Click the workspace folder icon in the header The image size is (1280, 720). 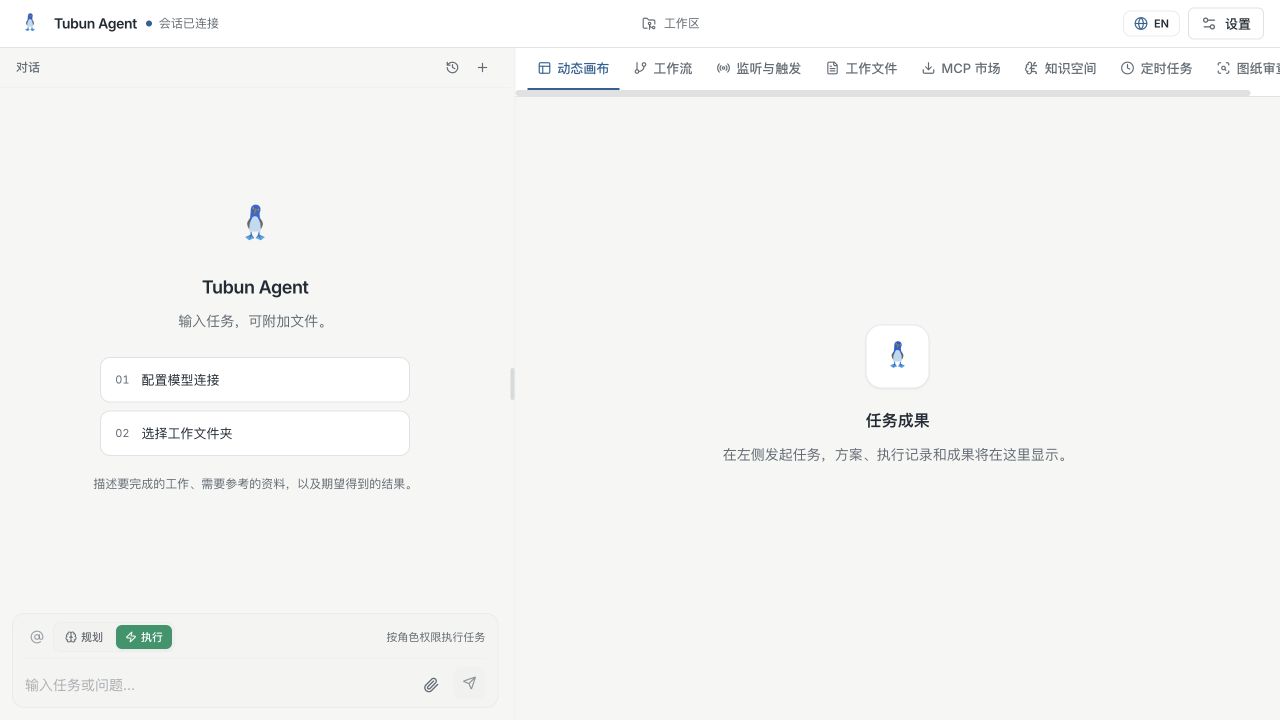649,24
